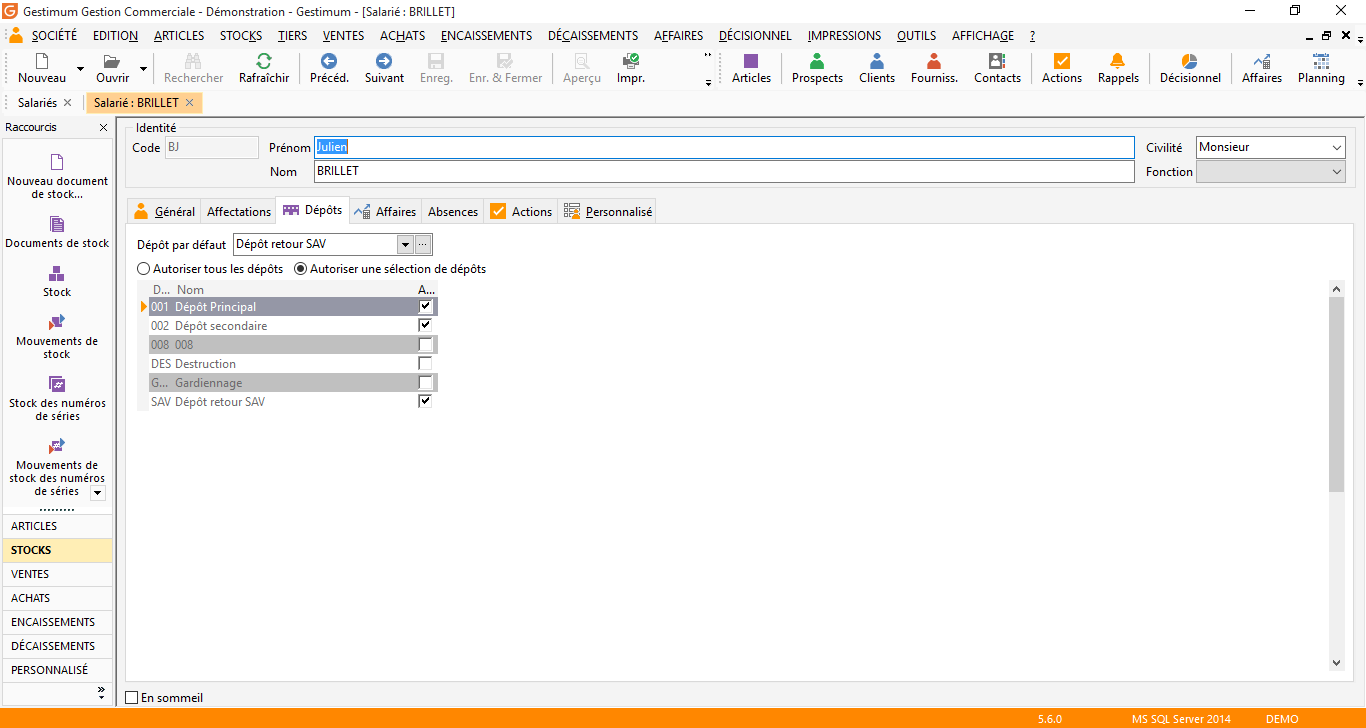This screenshot has height=728, width=1366.
Task: Select PERSONNALISÉ sidebar category
Action: [57, 670]
